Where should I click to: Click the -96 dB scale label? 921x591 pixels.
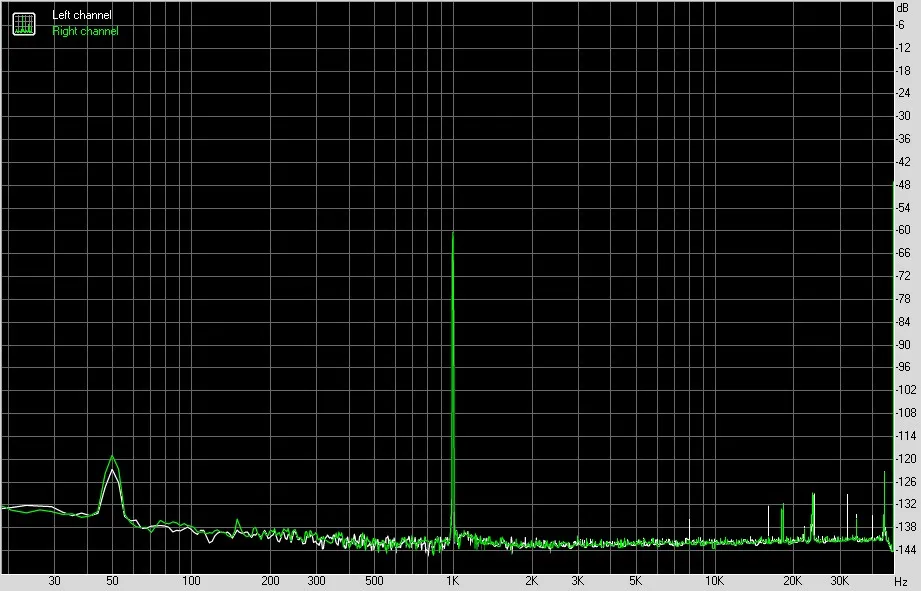click(x=903, y=367)
